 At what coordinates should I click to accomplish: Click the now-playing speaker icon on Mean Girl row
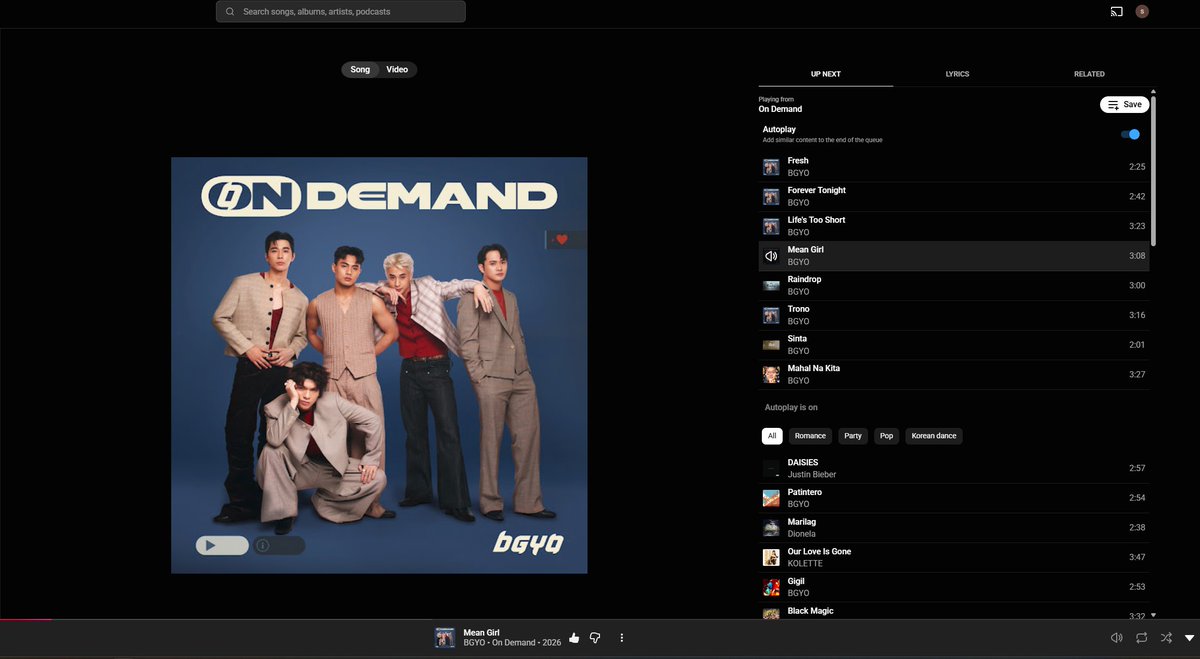pos(771,256)
